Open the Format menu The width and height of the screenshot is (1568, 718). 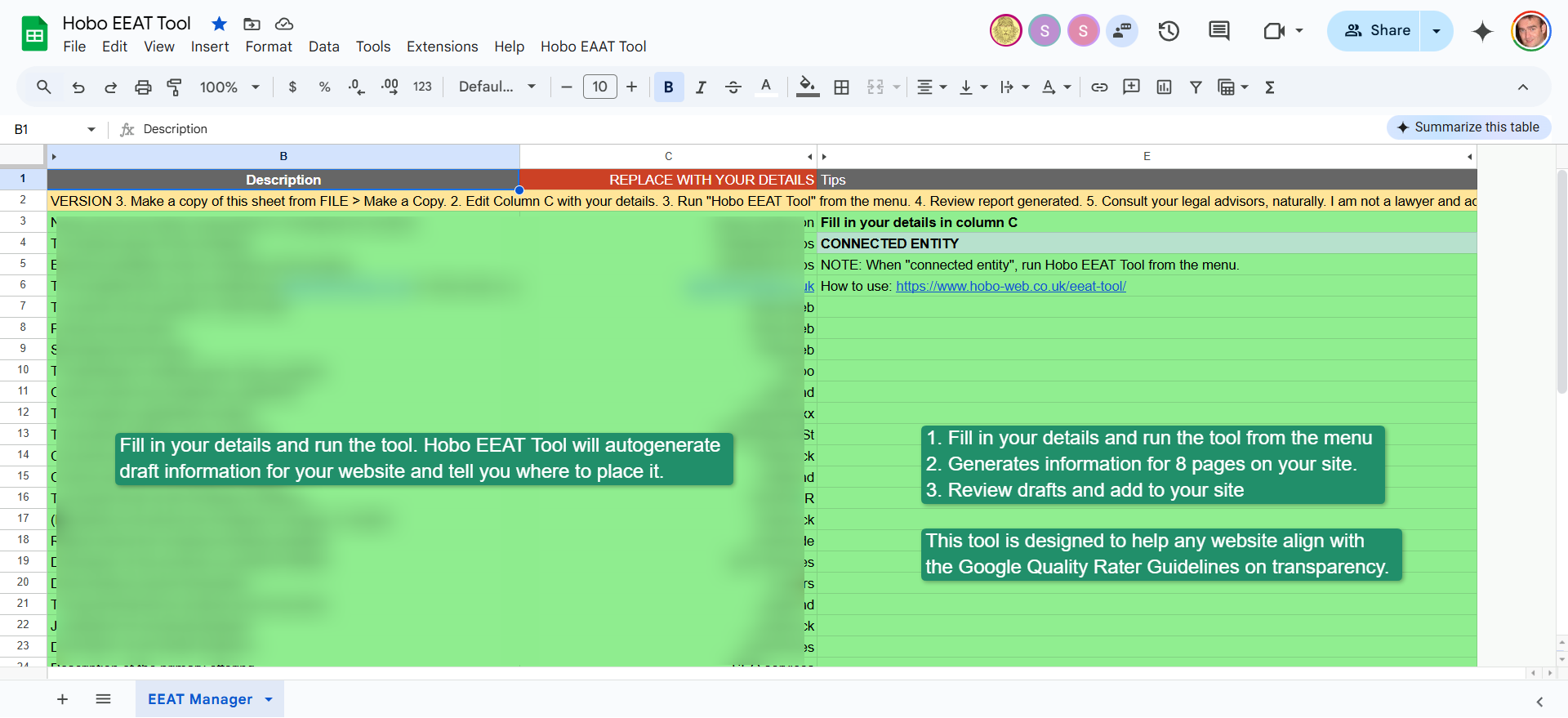pos(269,47)
